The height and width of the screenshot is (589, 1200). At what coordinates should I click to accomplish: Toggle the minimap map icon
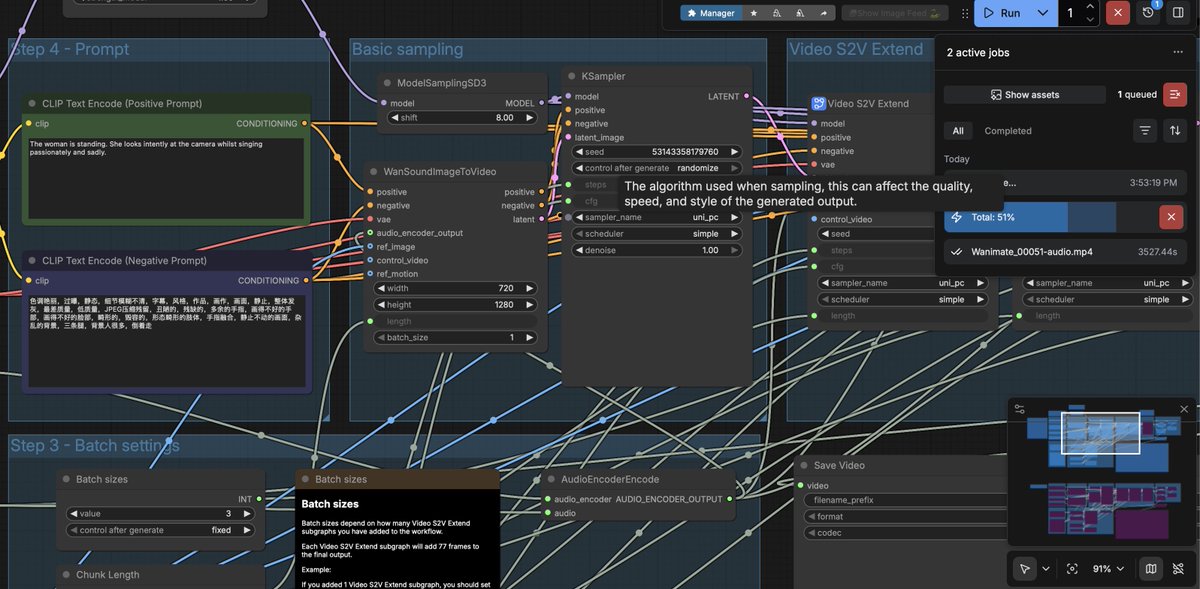(x=1151, y=568)
